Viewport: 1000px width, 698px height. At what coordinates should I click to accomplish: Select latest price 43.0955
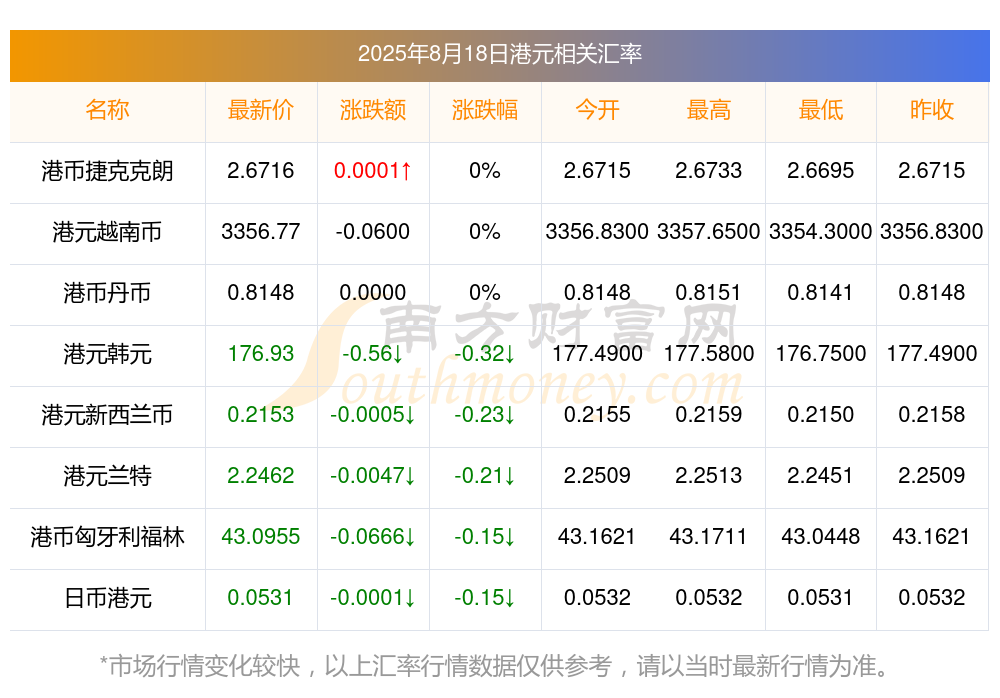[x=261, y=537]
